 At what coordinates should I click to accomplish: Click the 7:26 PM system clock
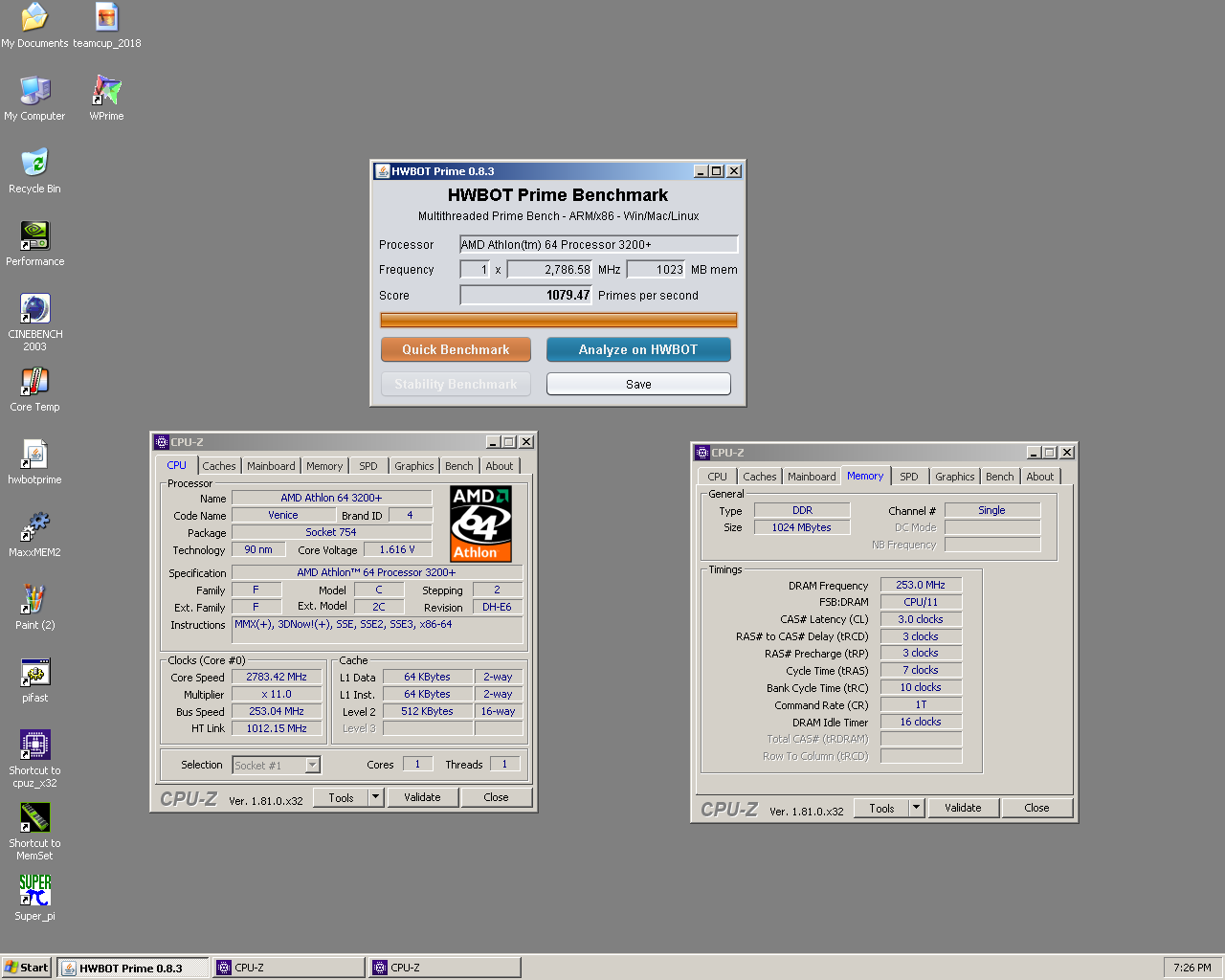click(x=1192, y=968)
